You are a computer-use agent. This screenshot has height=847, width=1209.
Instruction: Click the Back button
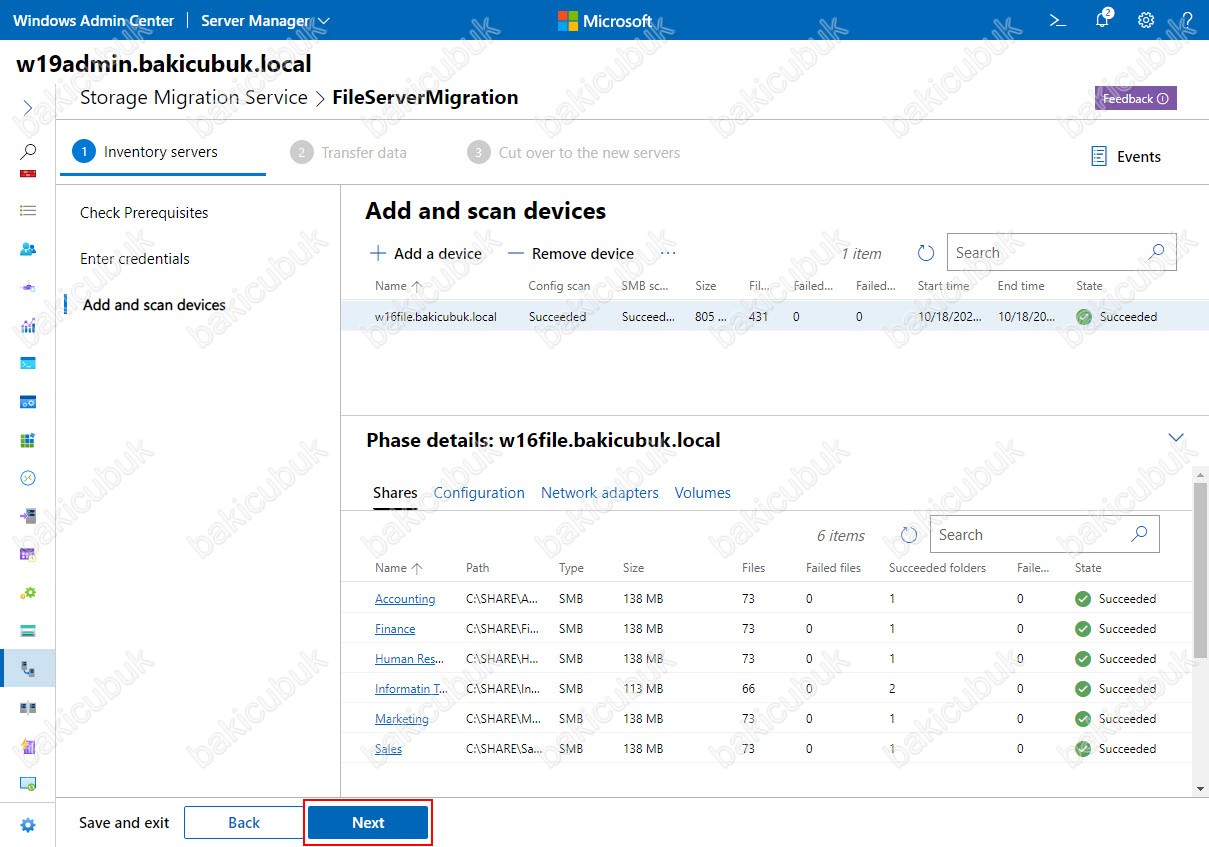coord(244,823)
